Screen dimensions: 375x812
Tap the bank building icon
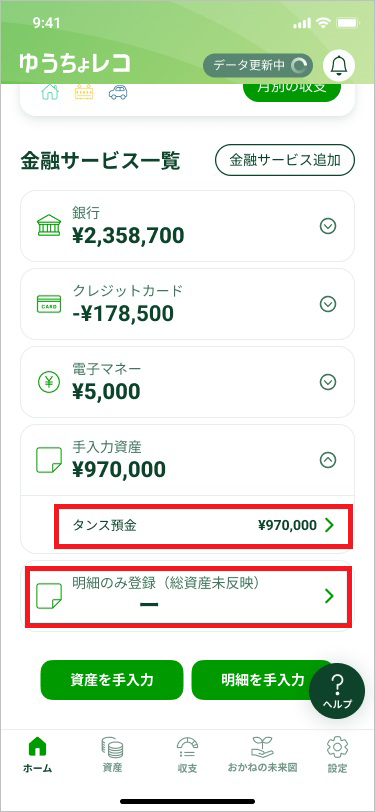49,226
